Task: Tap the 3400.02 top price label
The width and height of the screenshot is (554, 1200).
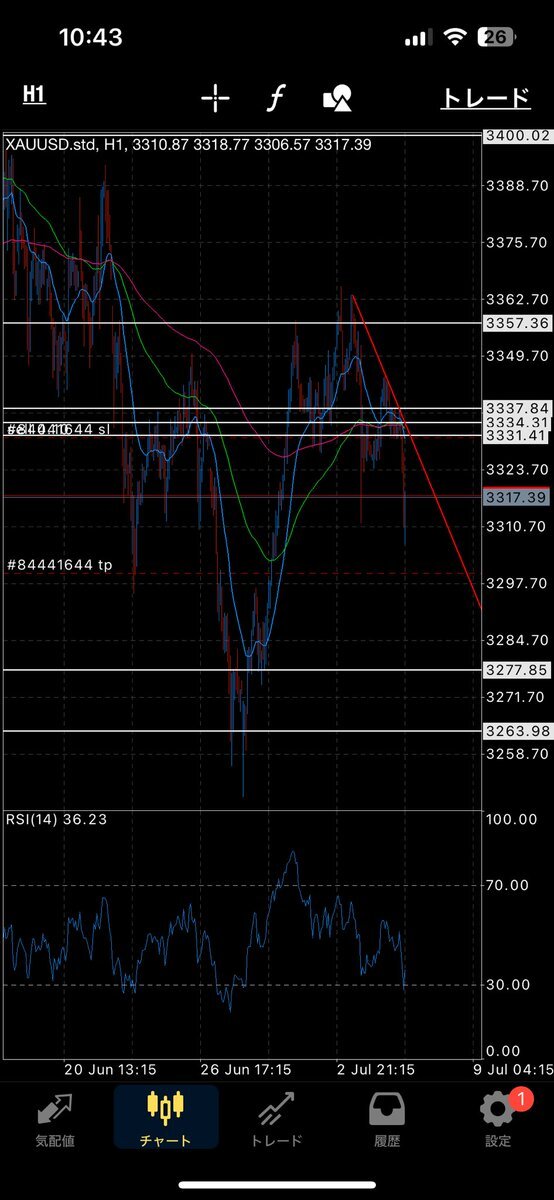Action: click(517, 136)
